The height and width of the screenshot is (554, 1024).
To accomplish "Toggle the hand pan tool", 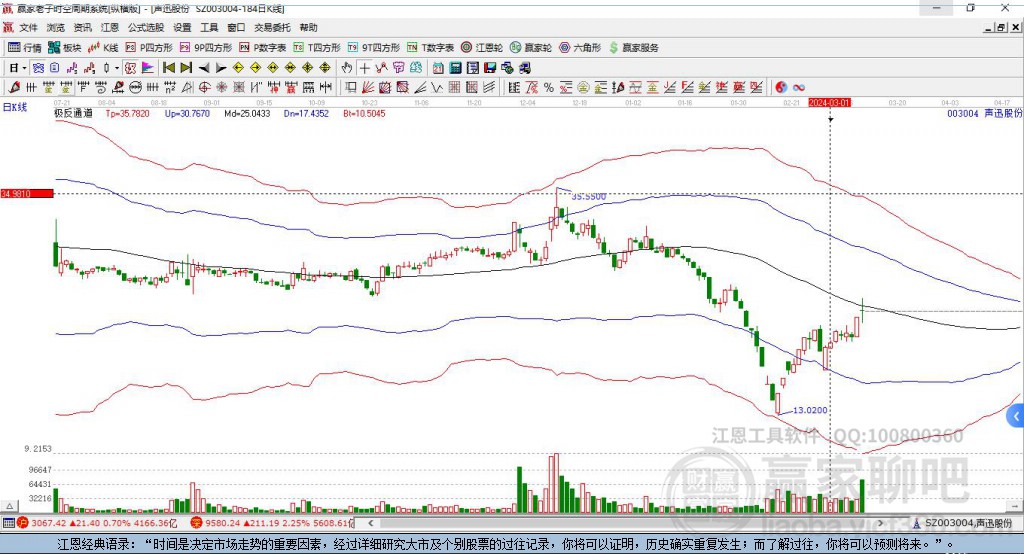I will [347, 67].
